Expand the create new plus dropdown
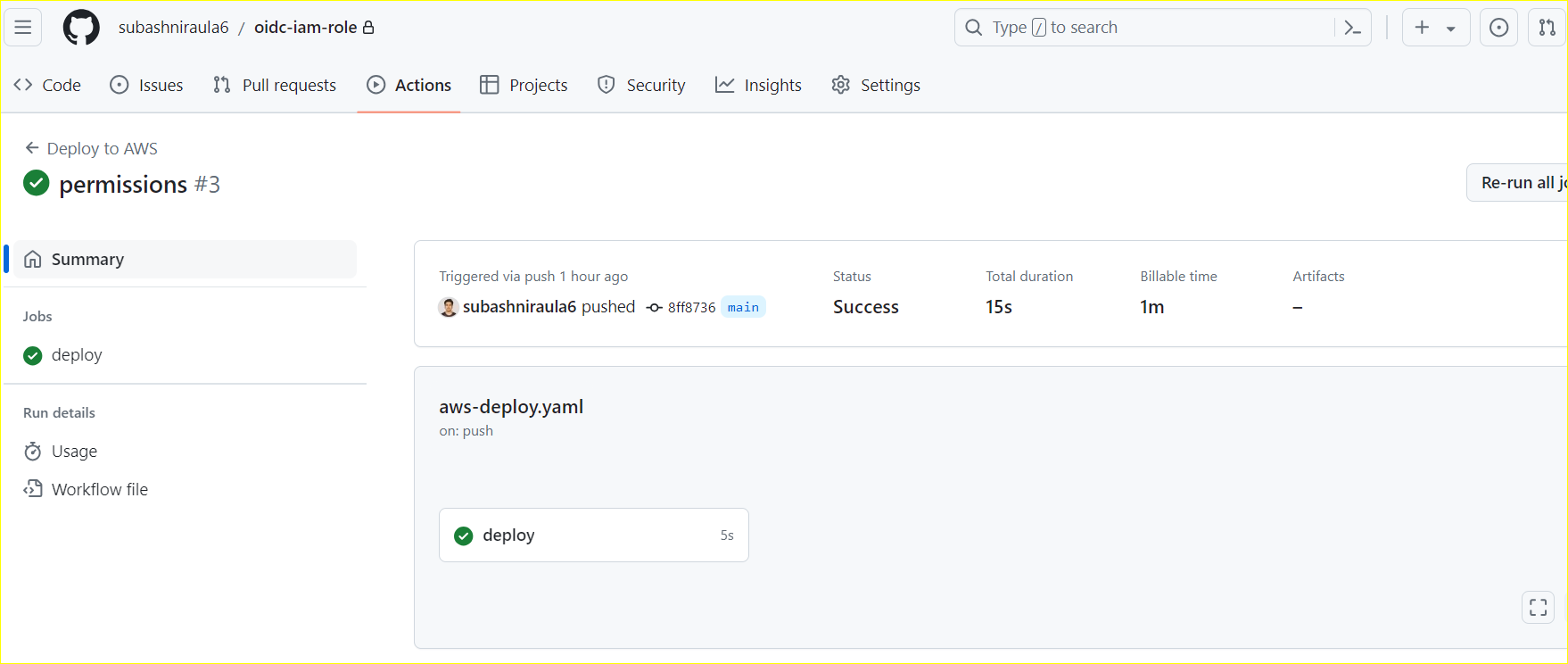This screenshot has height=664, width=1568. (1435, 28)
